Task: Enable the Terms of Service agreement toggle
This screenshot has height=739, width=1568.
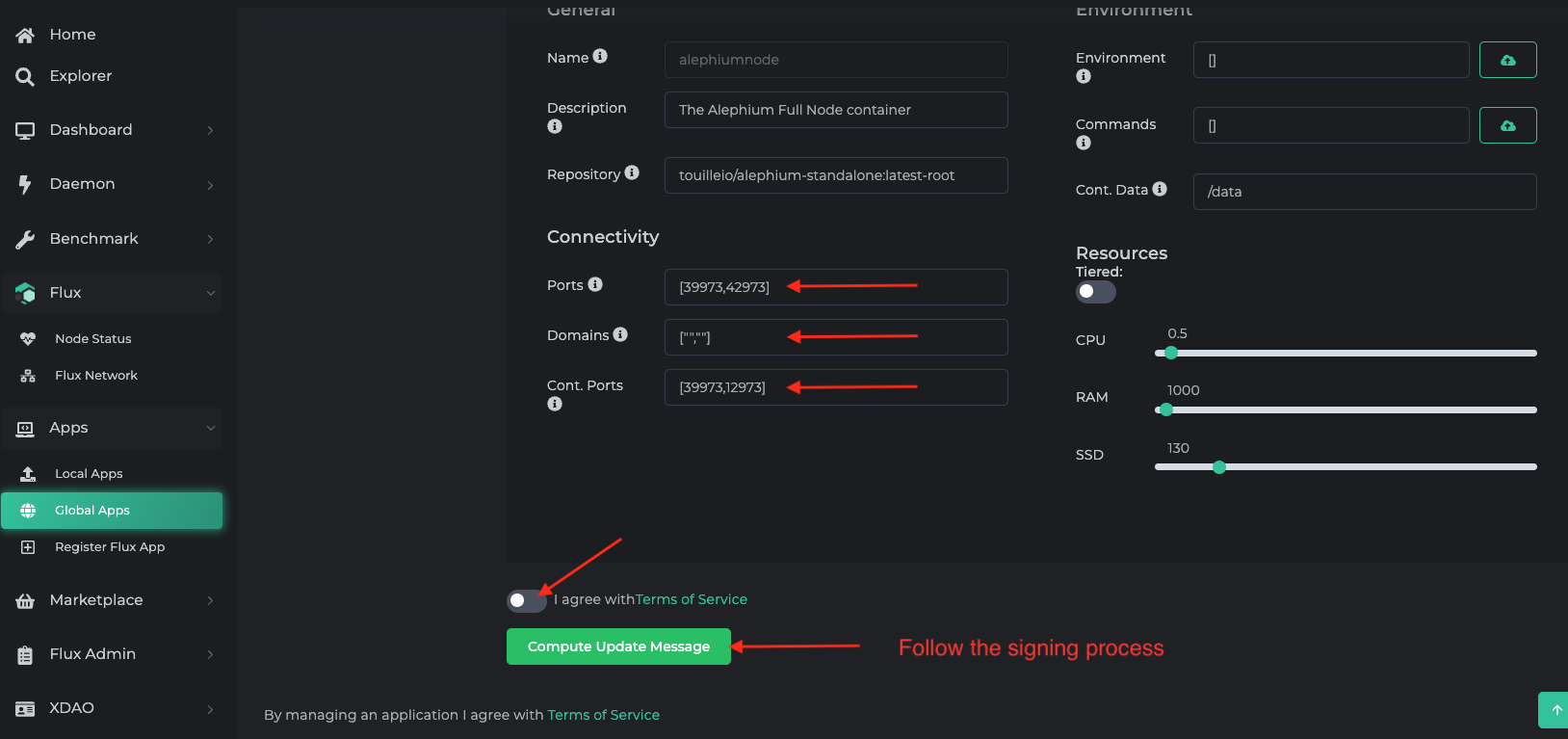Action: point(527,600)
